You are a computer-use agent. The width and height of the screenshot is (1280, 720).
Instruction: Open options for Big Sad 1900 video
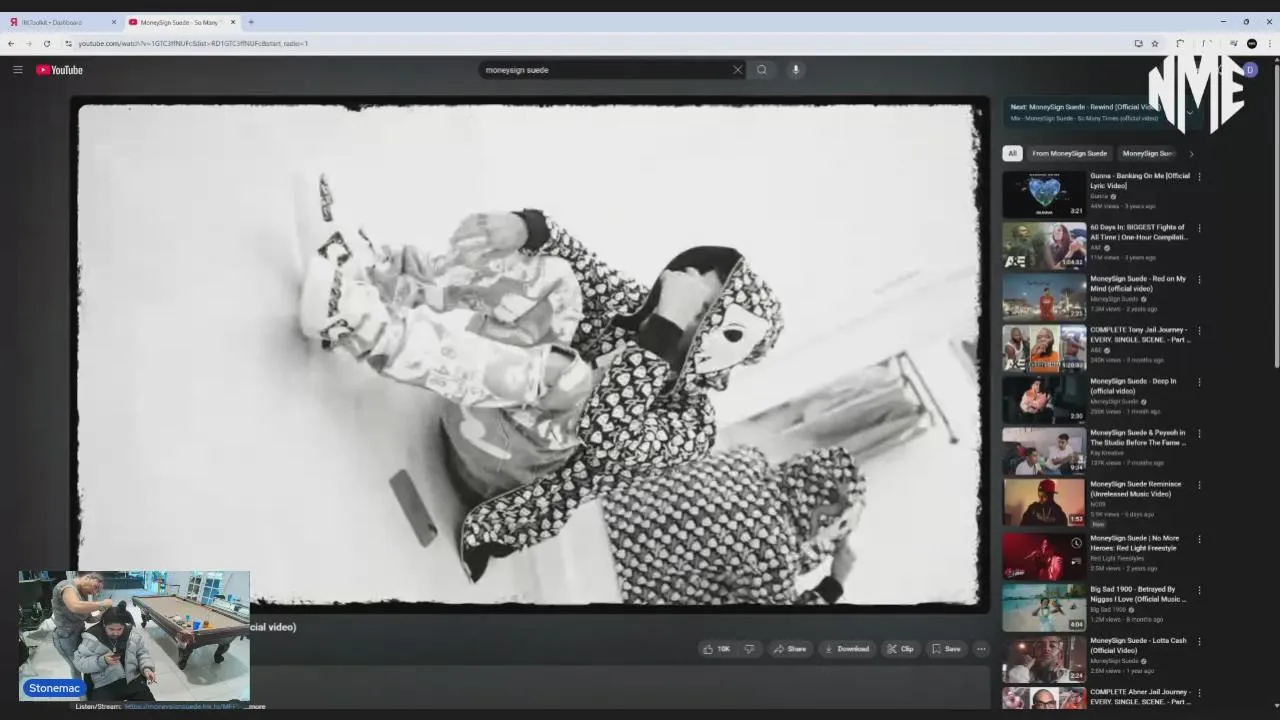pos(1199,590)
